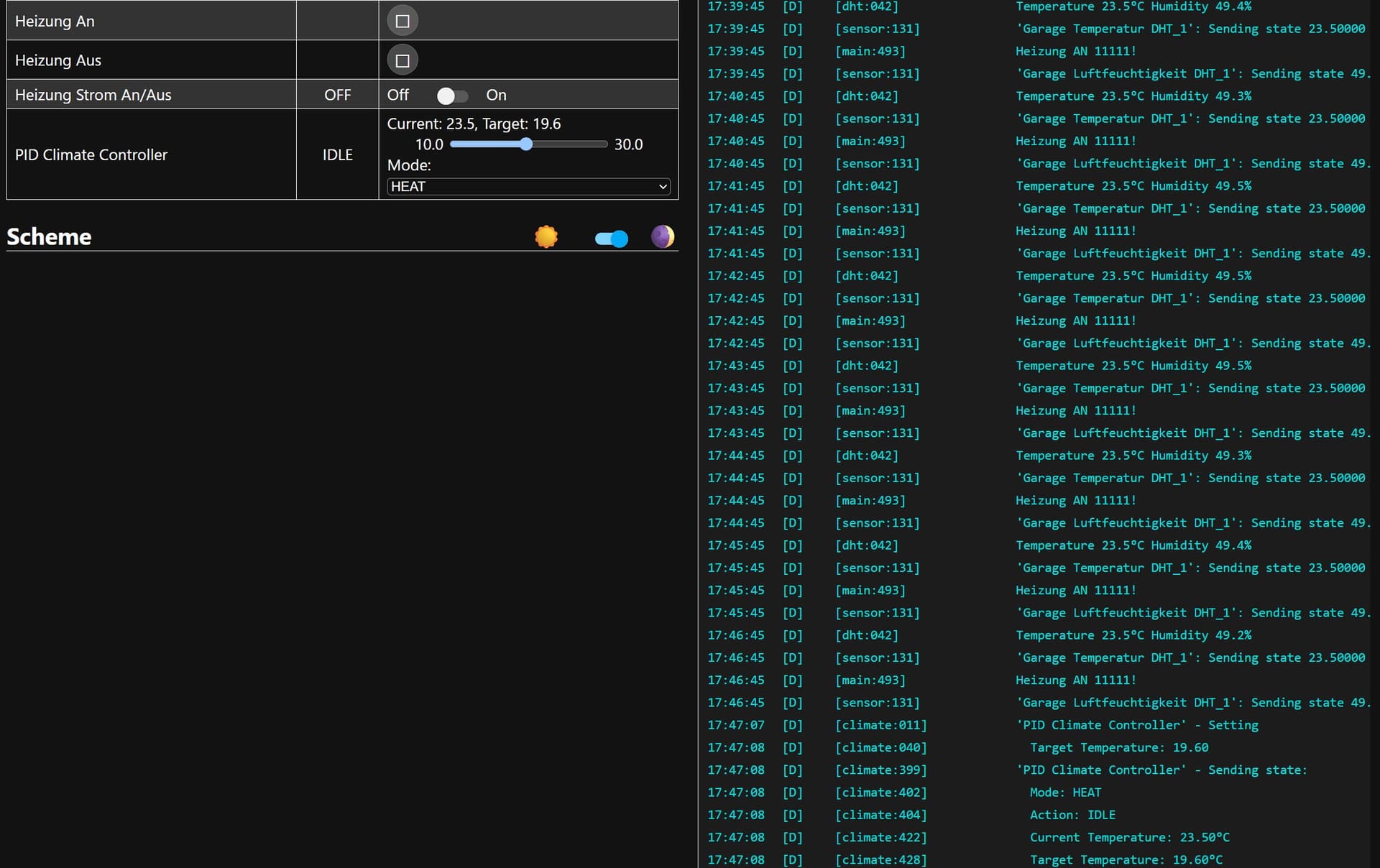Click the 10.0 minimum slider label
The height and width of the screenshot is (868, 1380).
click(429, 144)
